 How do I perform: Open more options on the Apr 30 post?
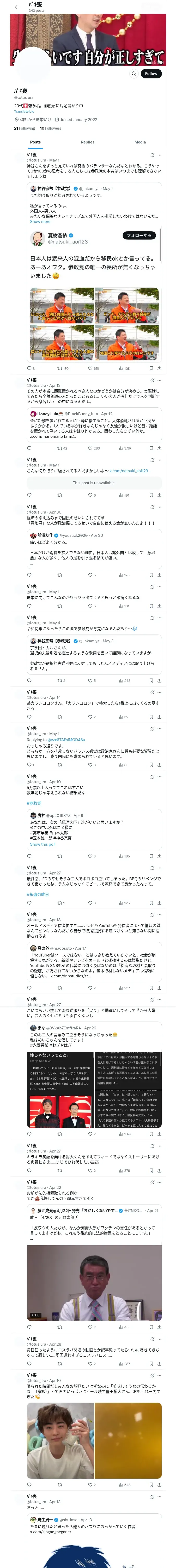[160, 507]
